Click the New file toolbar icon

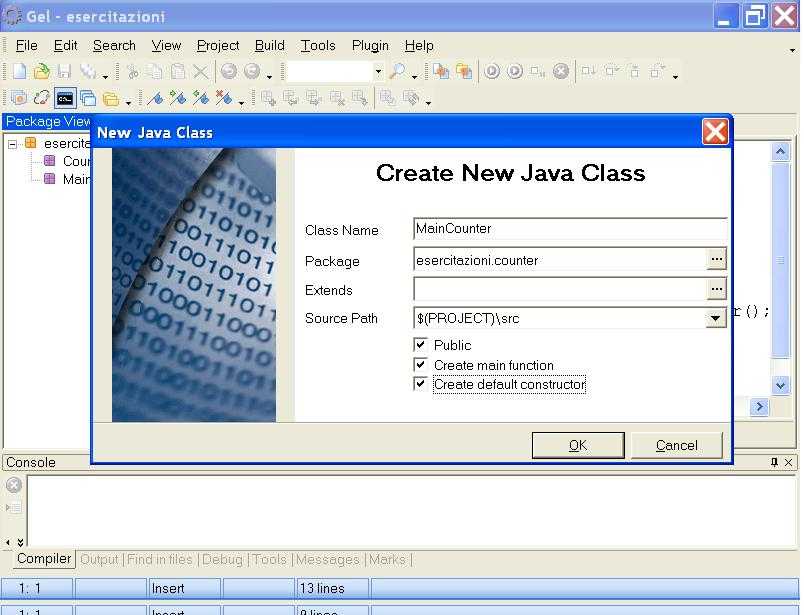[x=19, y=71]
